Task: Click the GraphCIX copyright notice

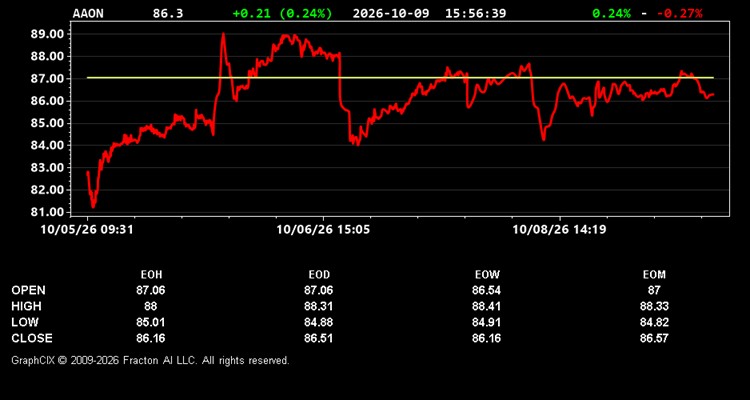Action: coord(150,360)
